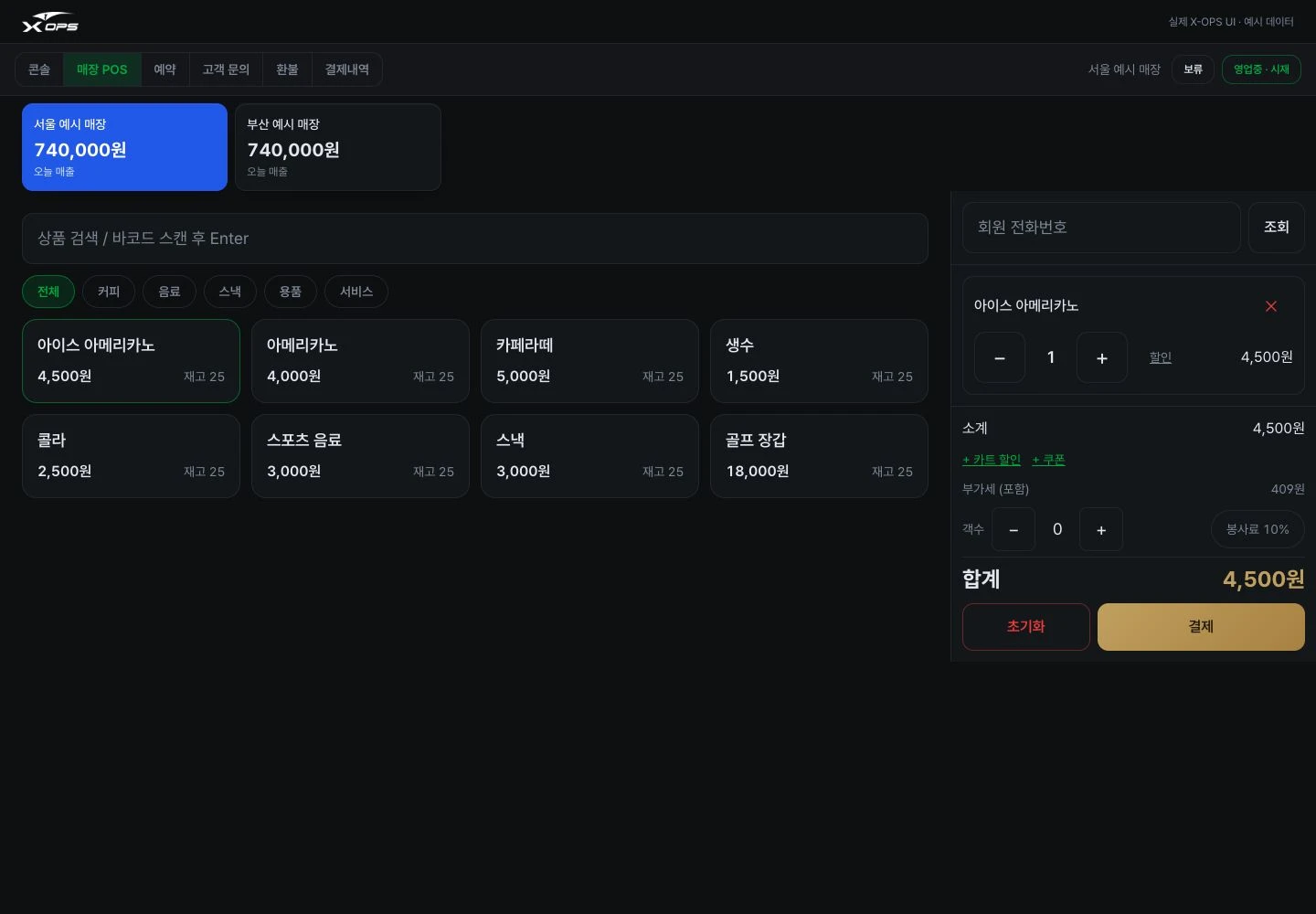
Task: Toggle the 봉사료 10% service charge
Action: [1258, 529]
